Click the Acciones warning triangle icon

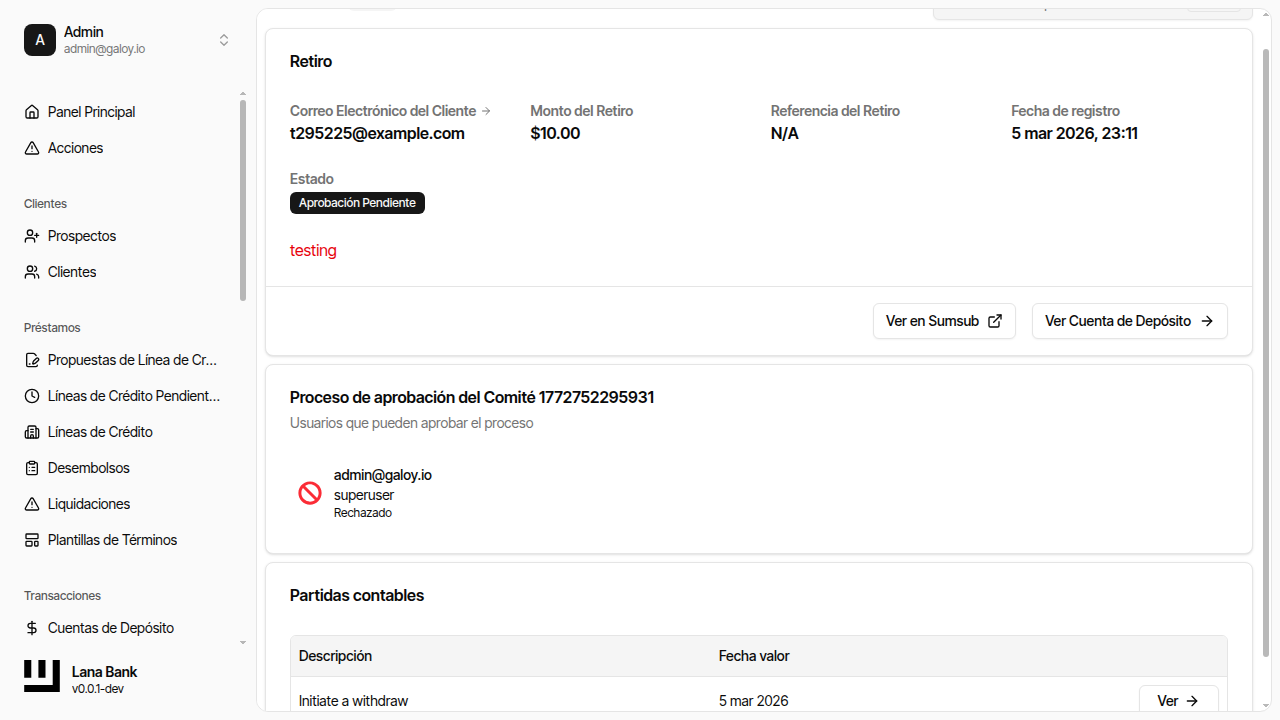(32, 148)
